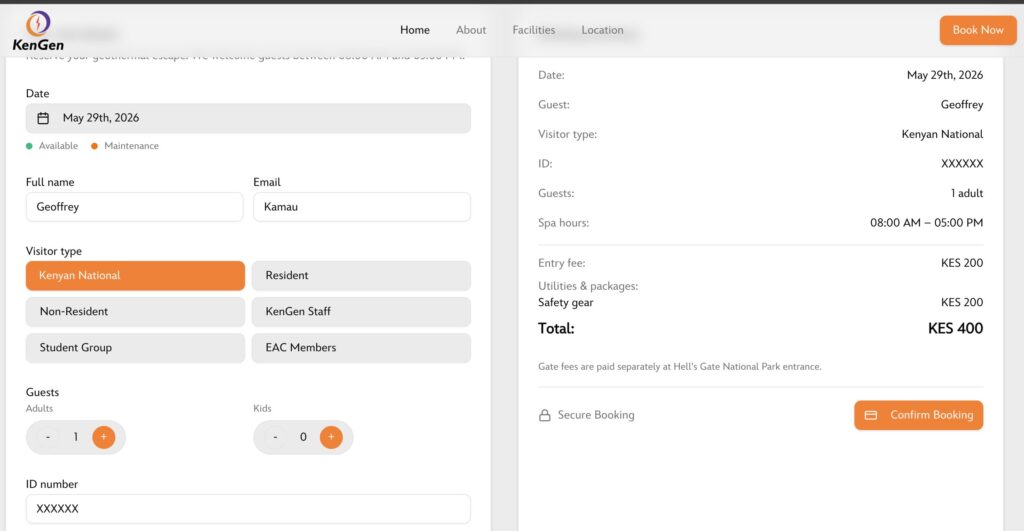Open the date picker showing May 29th, 2026
Screen dimensions: 1024x531
click(x=248, y=118)
